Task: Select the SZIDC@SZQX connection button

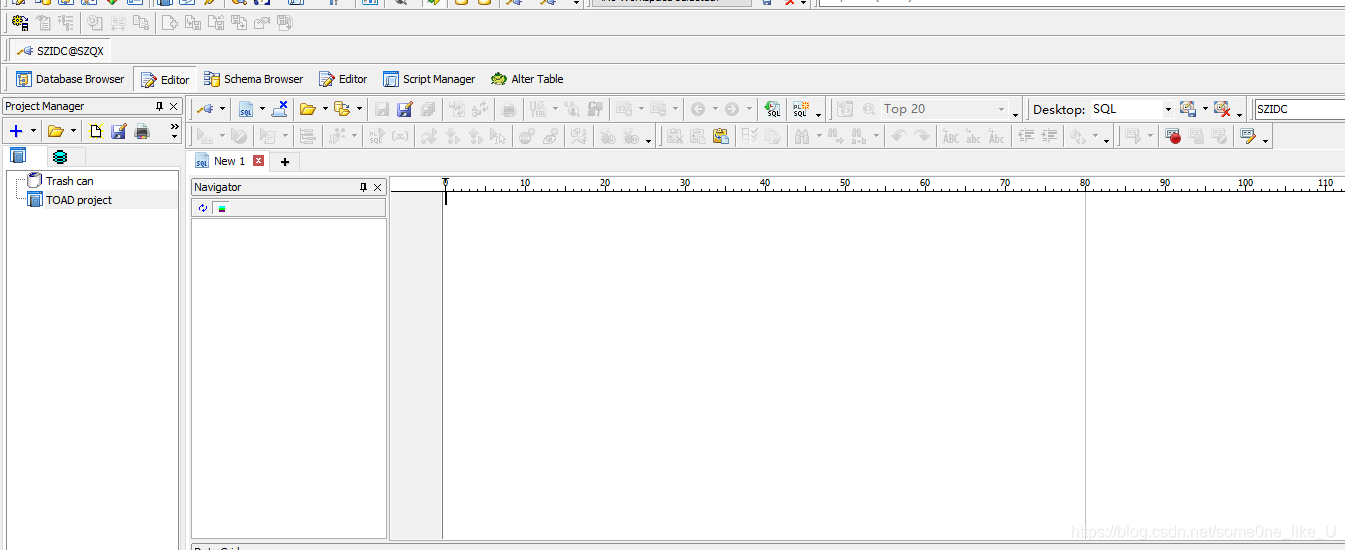Action: point(61,50)
